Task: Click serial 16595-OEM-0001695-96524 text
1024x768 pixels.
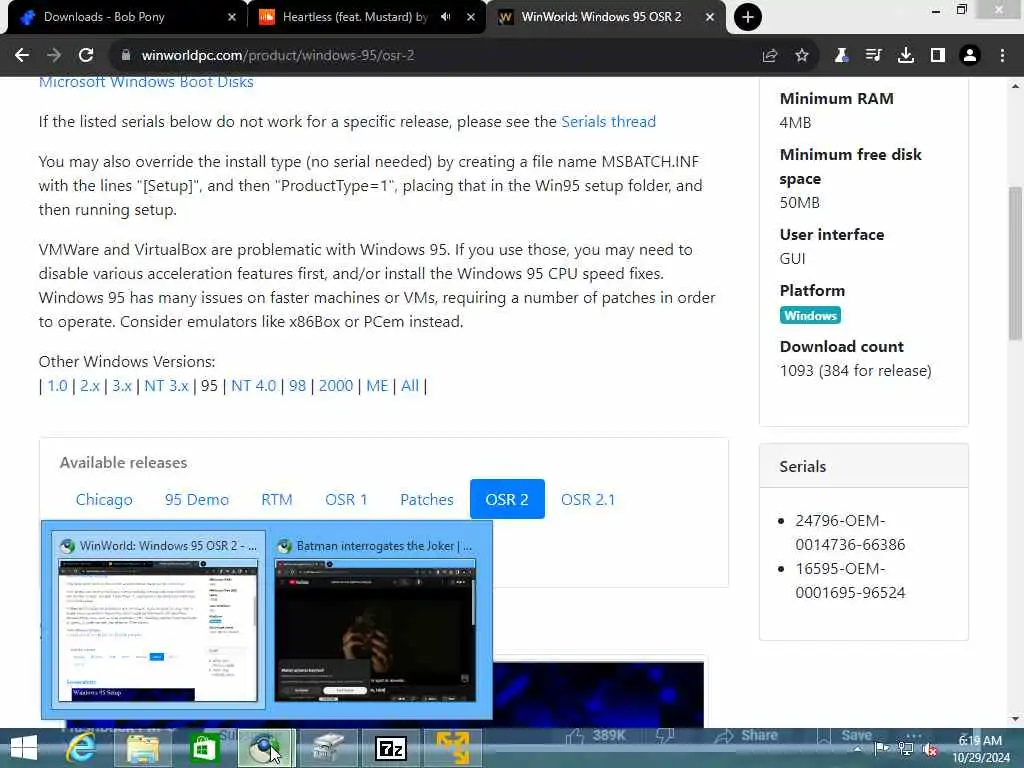Action: [850, 581]
